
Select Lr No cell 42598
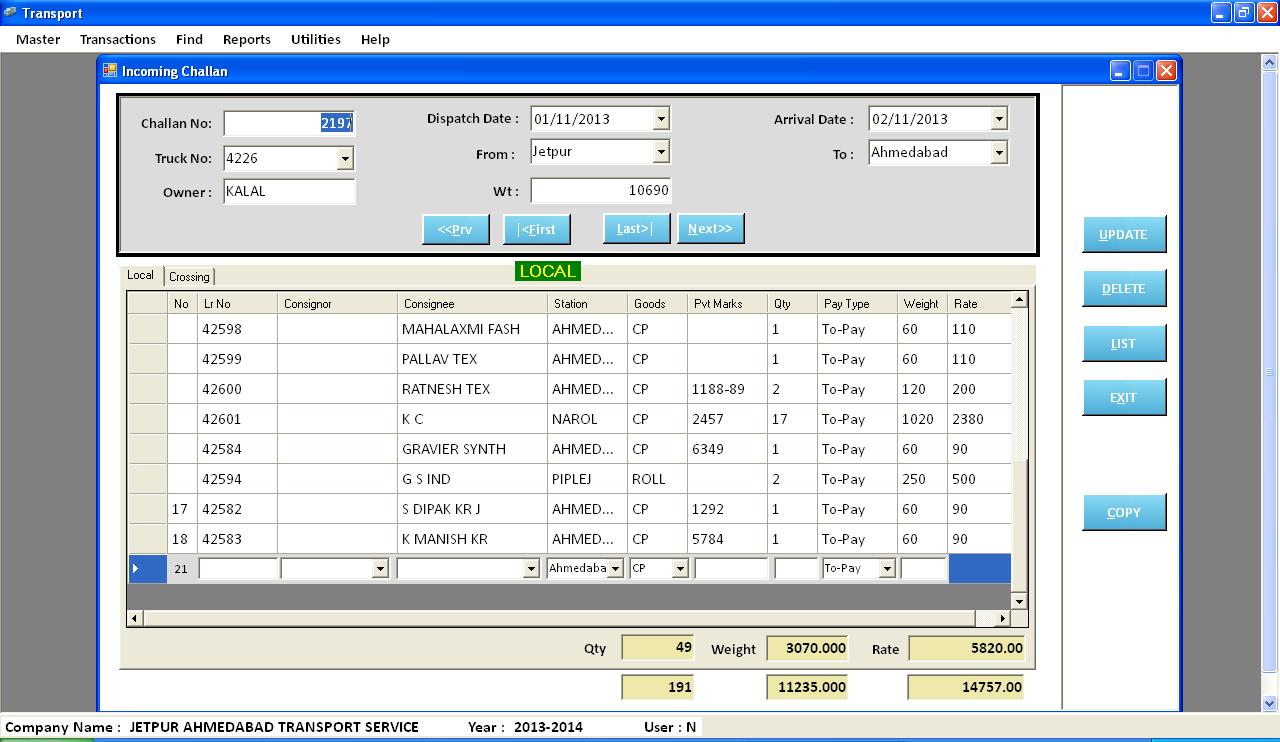tap(237, 329)
